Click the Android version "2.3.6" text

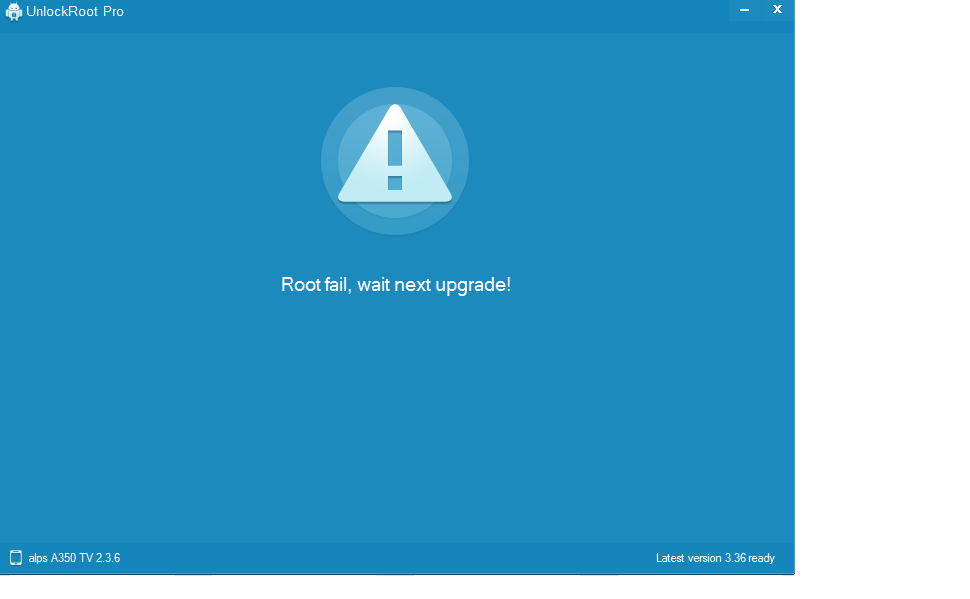coord(108,558)
